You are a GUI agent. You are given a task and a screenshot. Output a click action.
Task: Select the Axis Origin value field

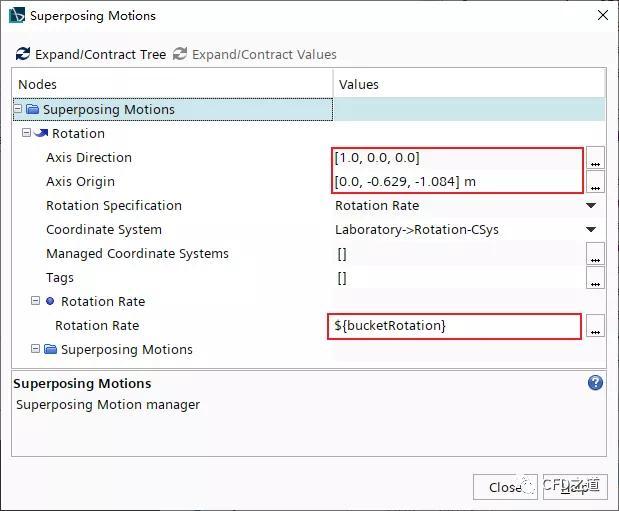click(458, 182)
